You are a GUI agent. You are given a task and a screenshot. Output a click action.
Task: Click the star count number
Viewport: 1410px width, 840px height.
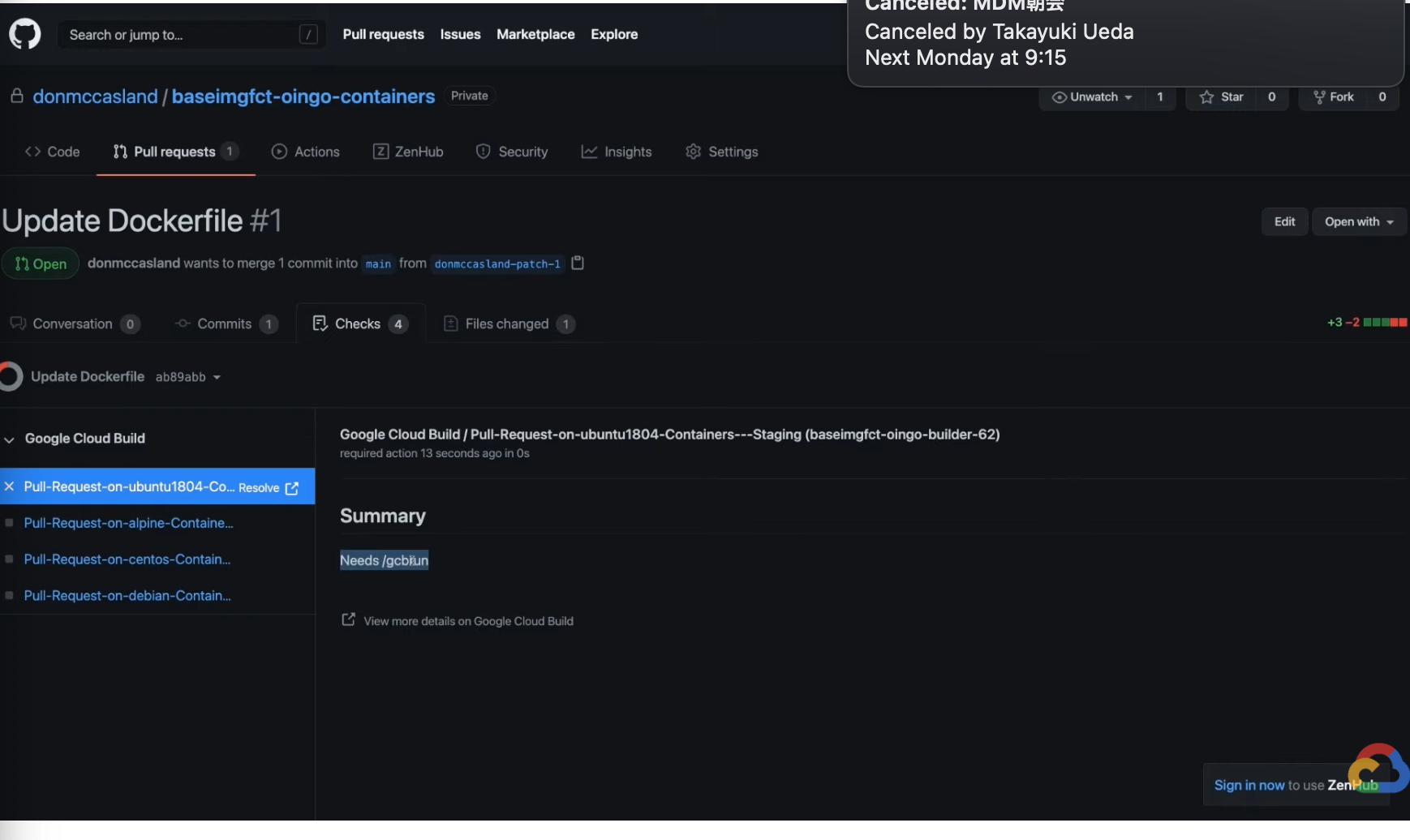[1272, 97]
